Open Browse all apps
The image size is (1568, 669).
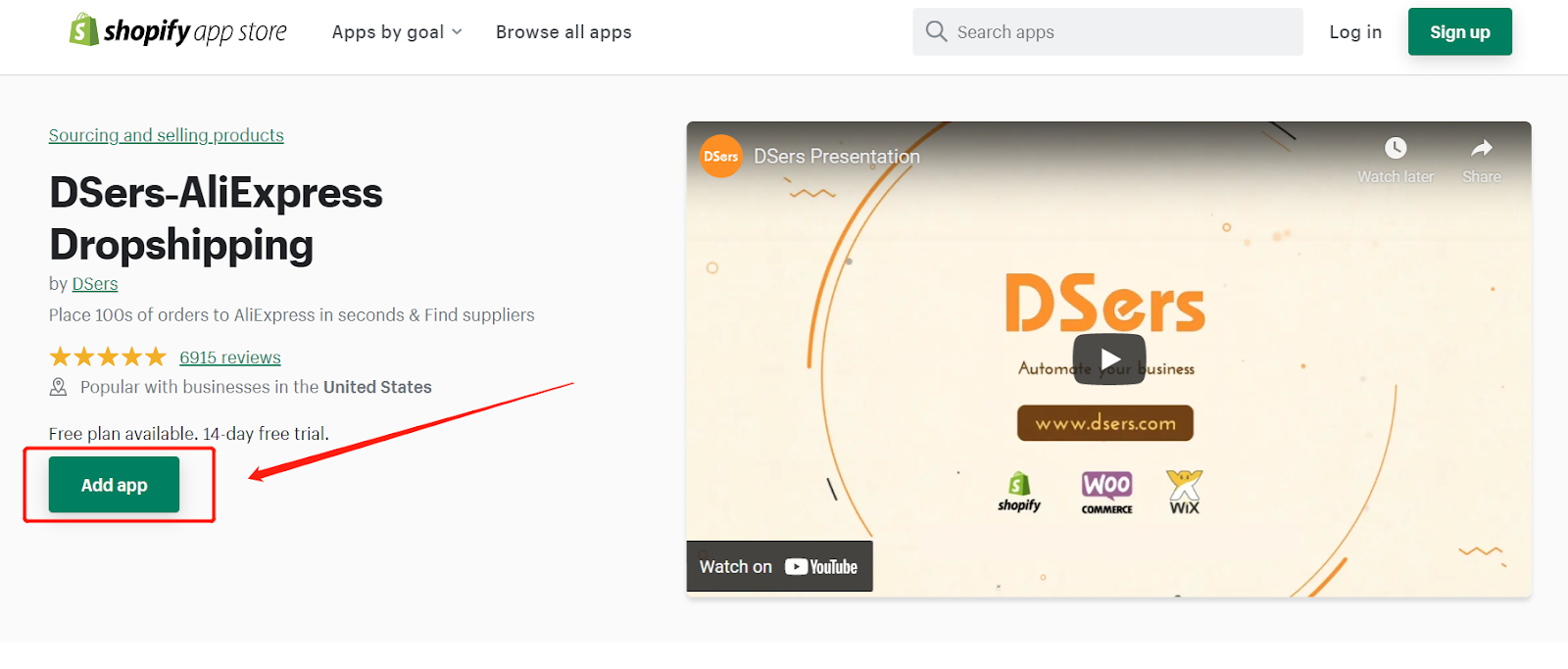[x=563, y=32]
